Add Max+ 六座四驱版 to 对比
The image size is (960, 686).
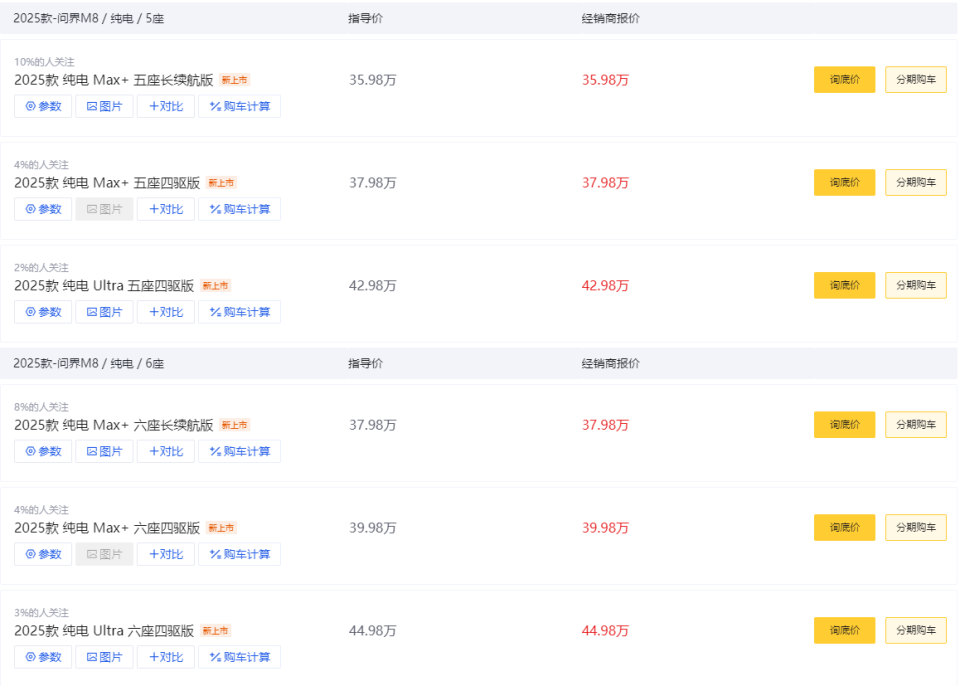pyautogui.click(x=166, y=554)
